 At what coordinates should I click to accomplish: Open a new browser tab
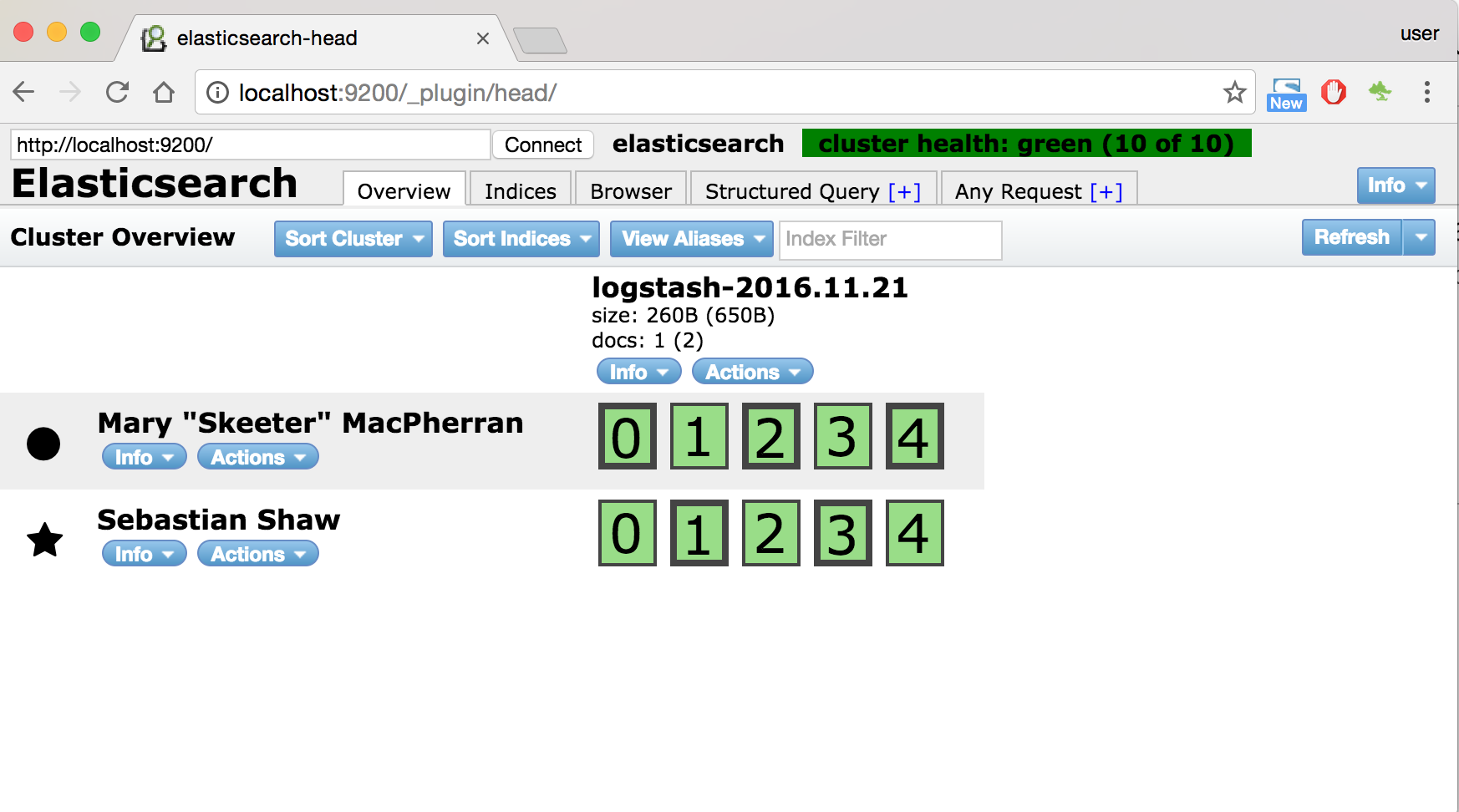pyautogui.click(x=540, y=40)
